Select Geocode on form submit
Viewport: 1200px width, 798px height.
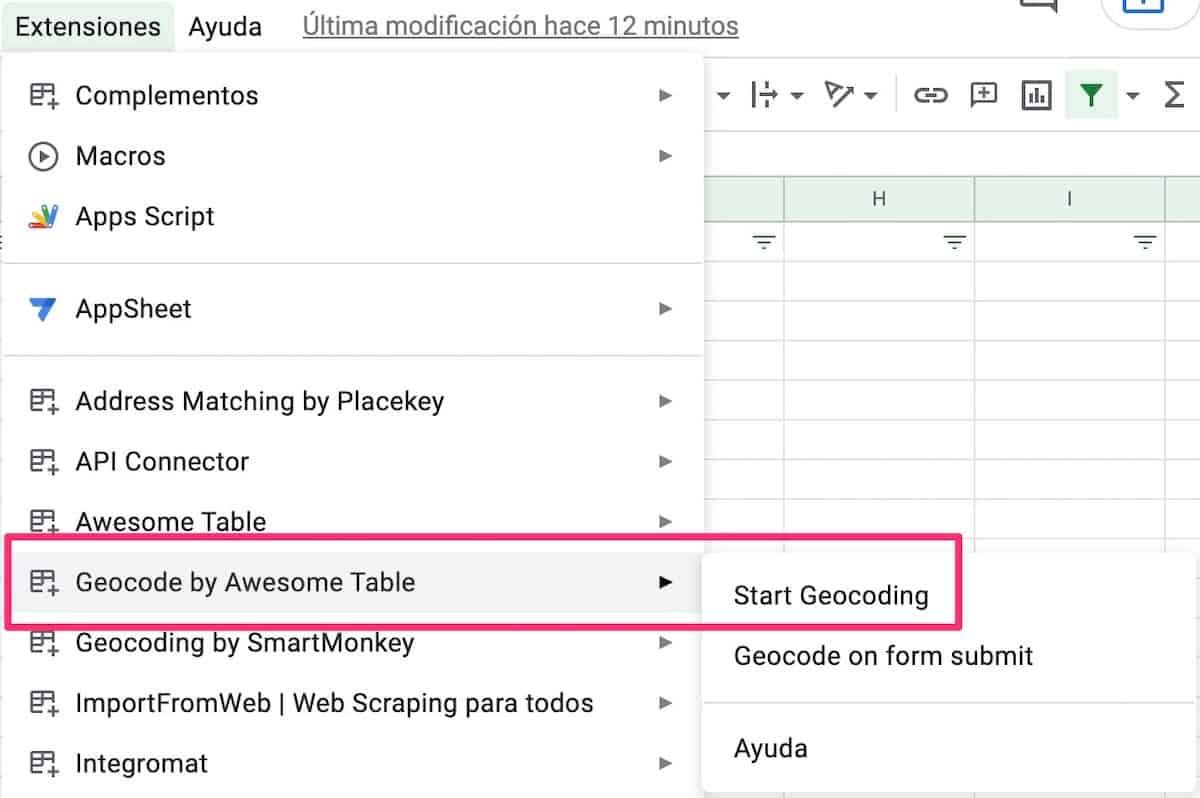tap(883, 656)
